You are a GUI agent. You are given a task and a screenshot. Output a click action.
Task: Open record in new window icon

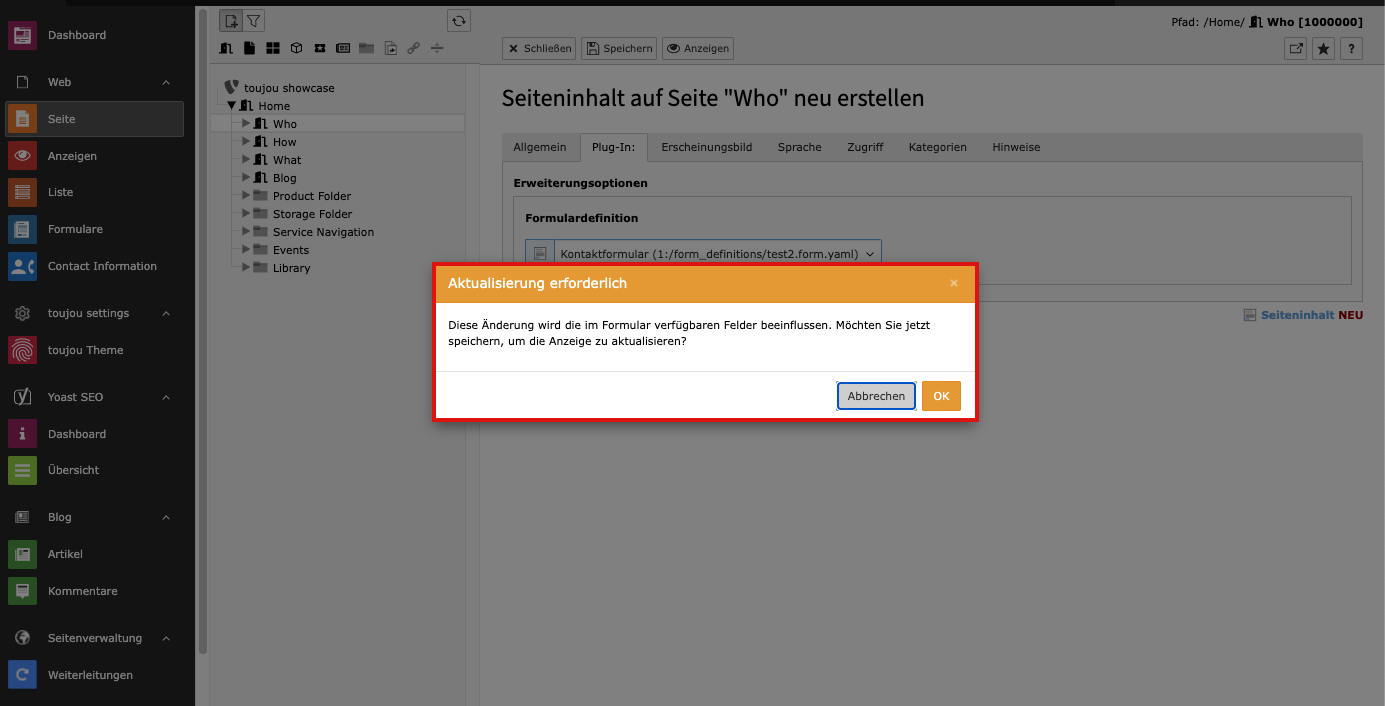1295,48
